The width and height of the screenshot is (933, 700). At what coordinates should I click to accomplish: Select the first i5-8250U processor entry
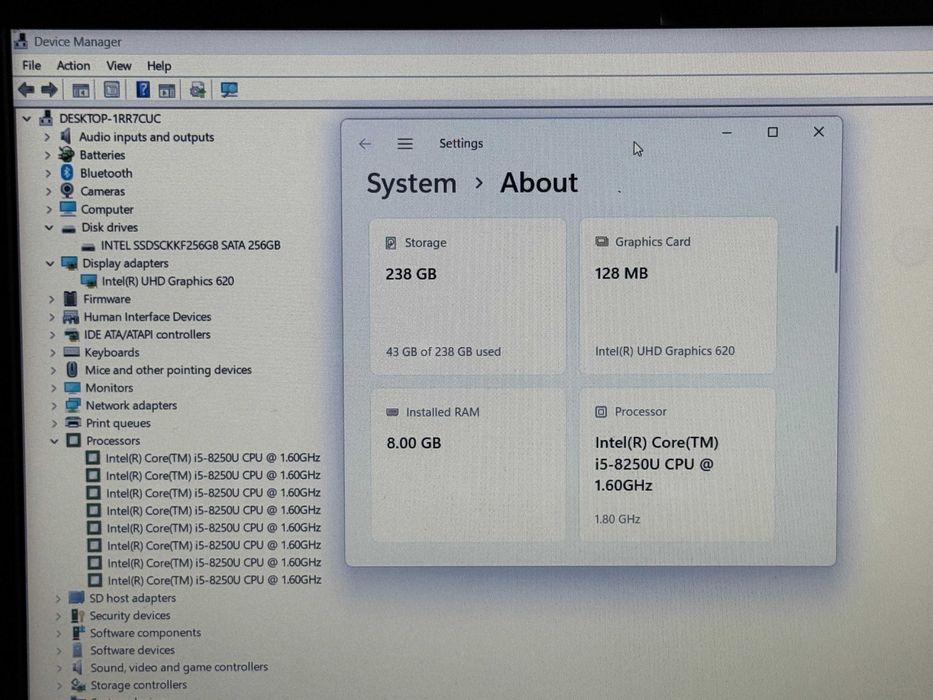point(213,458)
